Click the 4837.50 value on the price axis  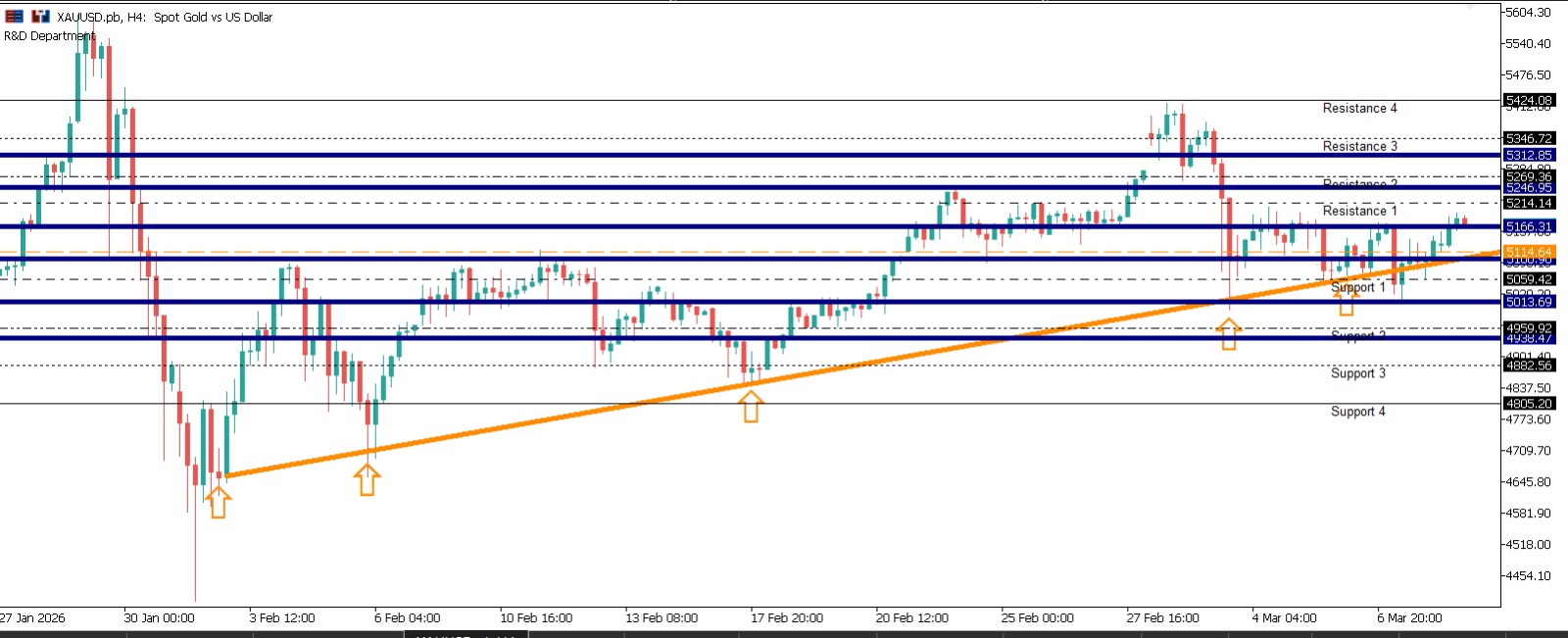(1529, 388)
